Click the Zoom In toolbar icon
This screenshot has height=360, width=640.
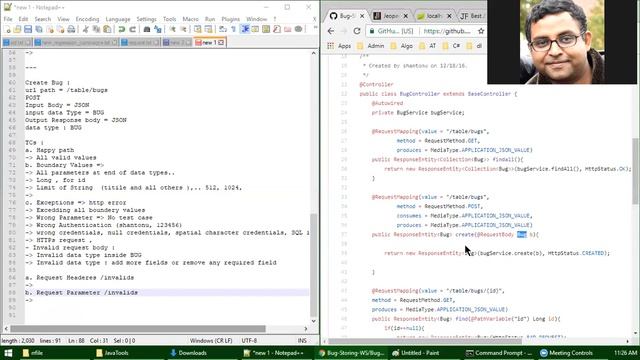coord(173,29)
